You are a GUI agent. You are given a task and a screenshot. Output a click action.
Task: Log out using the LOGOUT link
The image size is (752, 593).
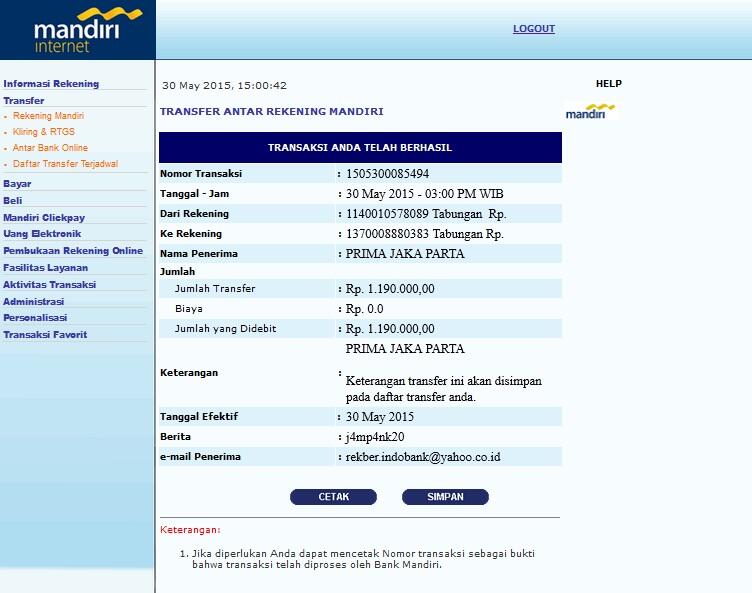click(534, 29)
